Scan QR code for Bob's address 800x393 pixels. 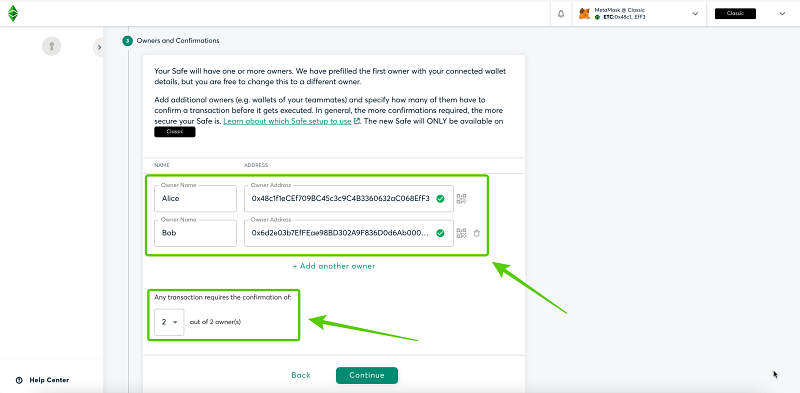(461, 233)
